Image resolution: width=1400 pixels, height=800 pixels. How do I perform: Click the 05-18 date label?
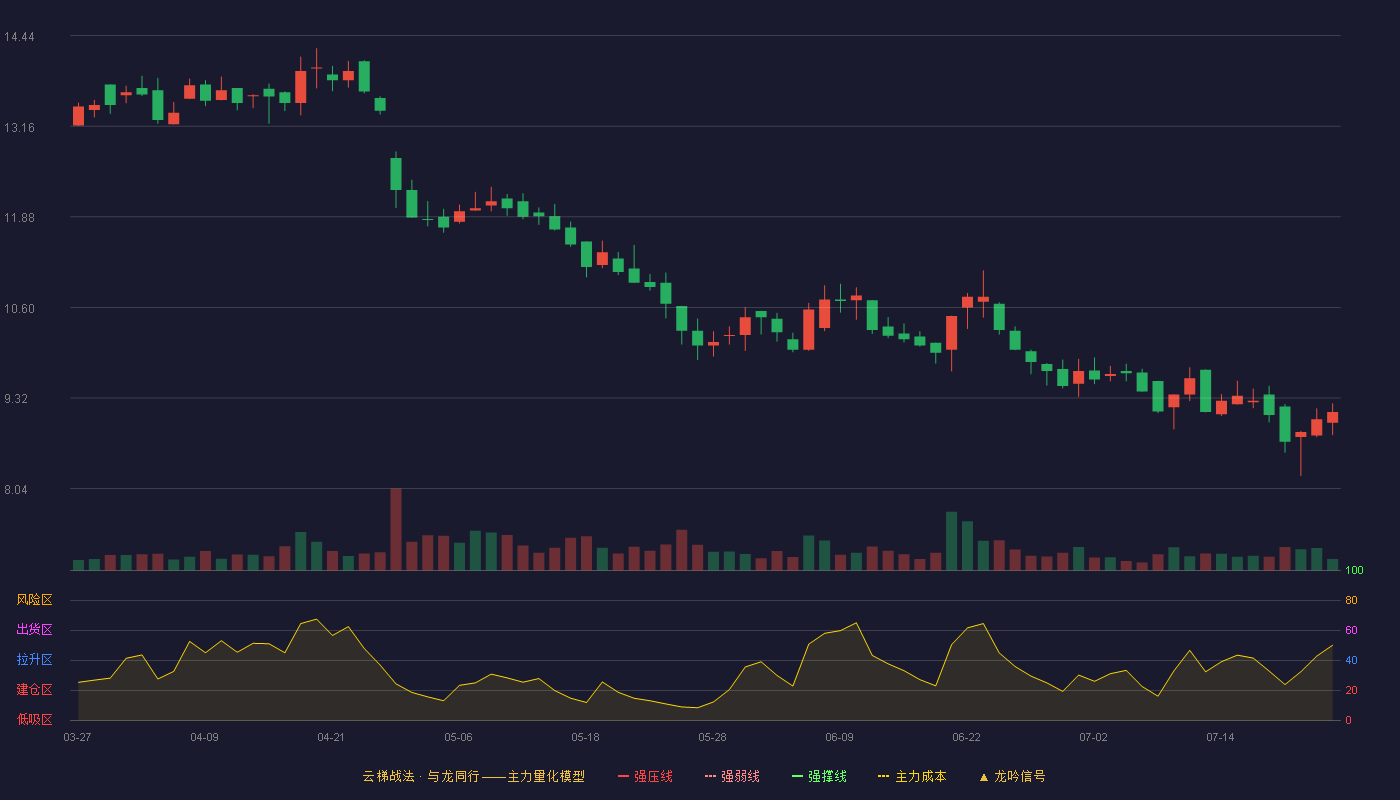(x=585, y=737)
